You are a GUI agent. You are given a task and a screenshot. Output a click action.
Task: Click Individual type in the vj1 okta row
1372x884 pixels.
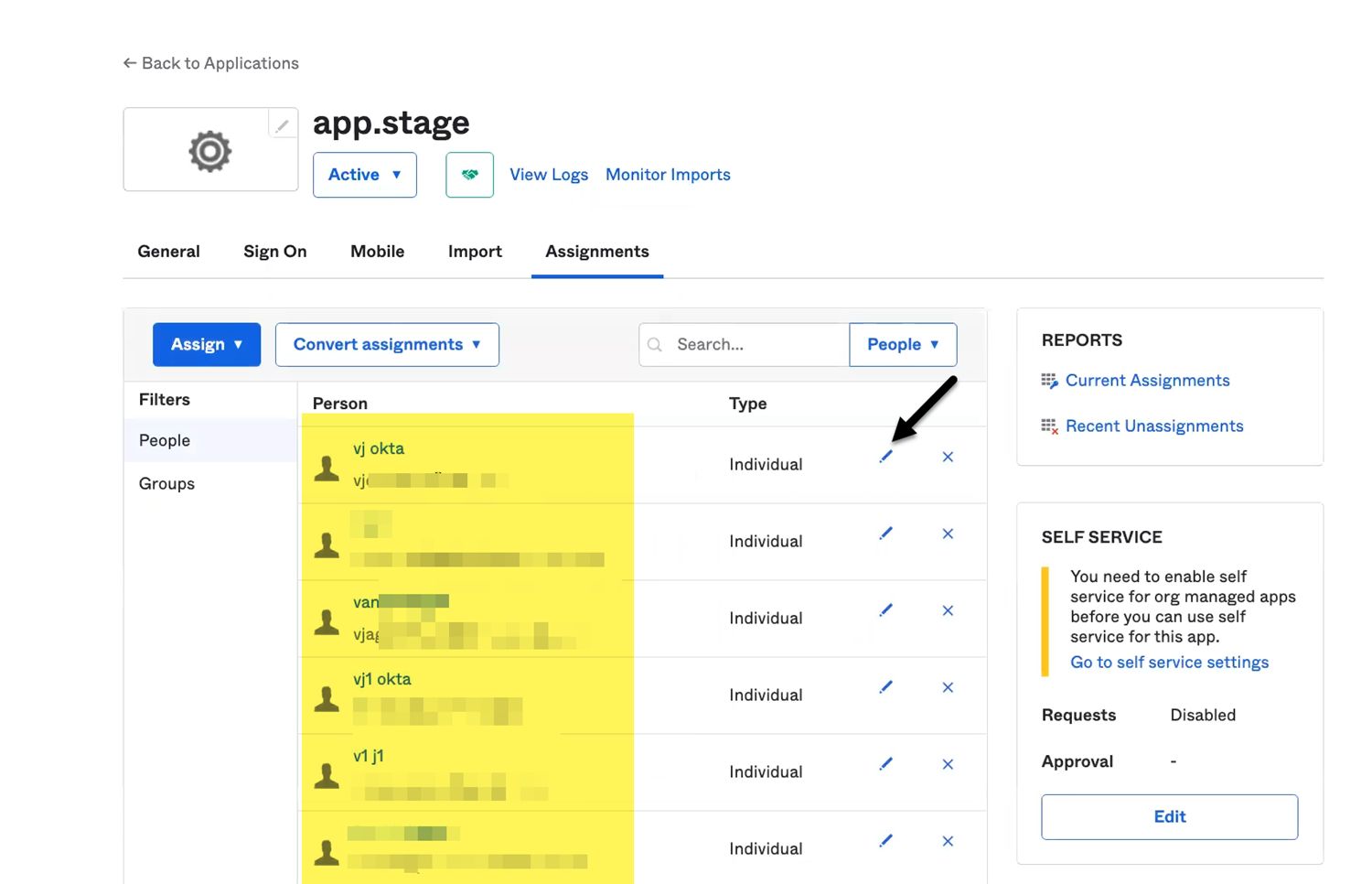click(x=766, y=695)
